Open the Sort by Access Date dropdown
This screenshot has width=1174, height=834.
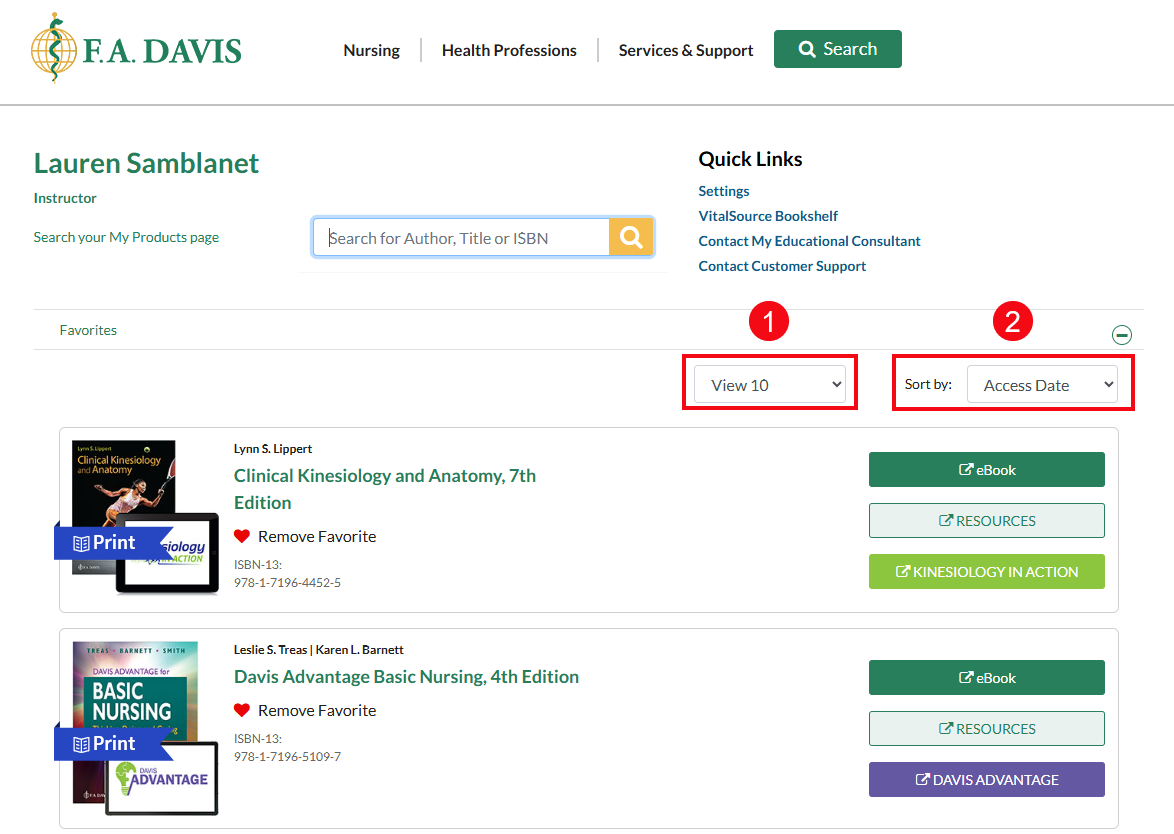point(1042,384)
